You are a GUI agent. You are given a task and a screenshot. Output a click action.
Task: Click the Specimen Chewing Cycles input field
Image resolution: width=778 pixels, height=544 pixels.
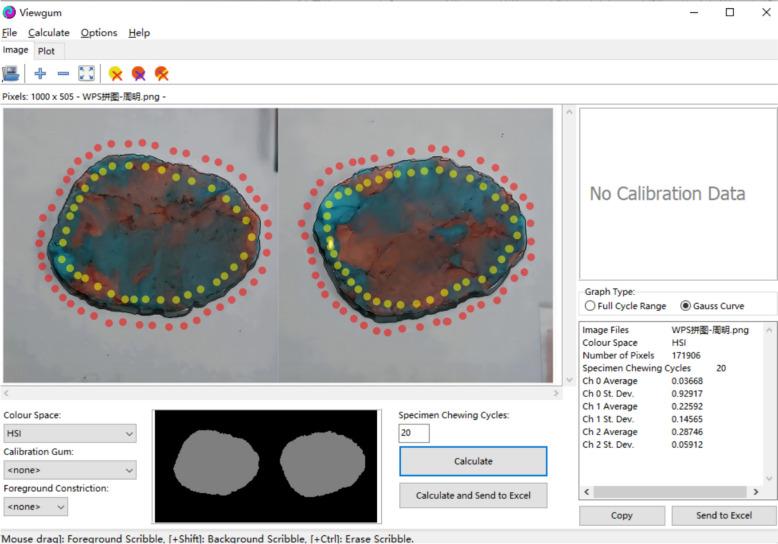(x=414, y=433)
